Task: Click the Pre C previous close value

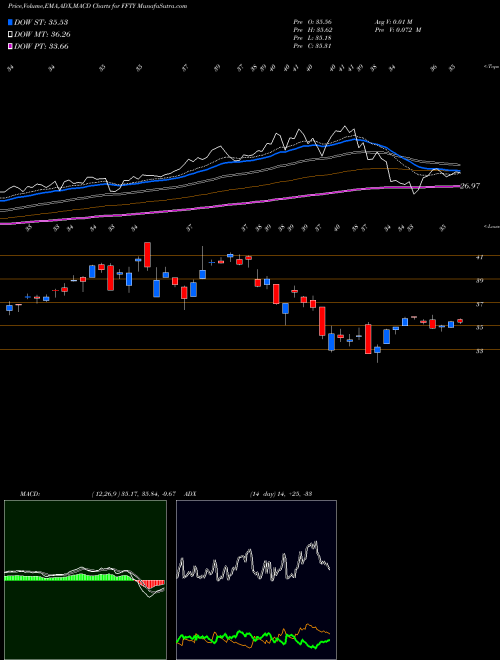Action: click(x=324, y=46)
